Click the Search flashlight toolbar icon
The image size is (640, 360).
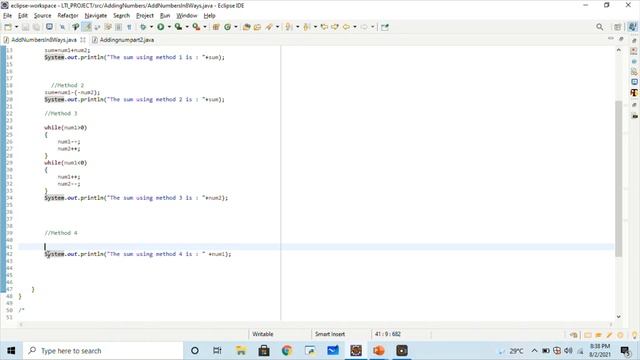pos(269,27)
